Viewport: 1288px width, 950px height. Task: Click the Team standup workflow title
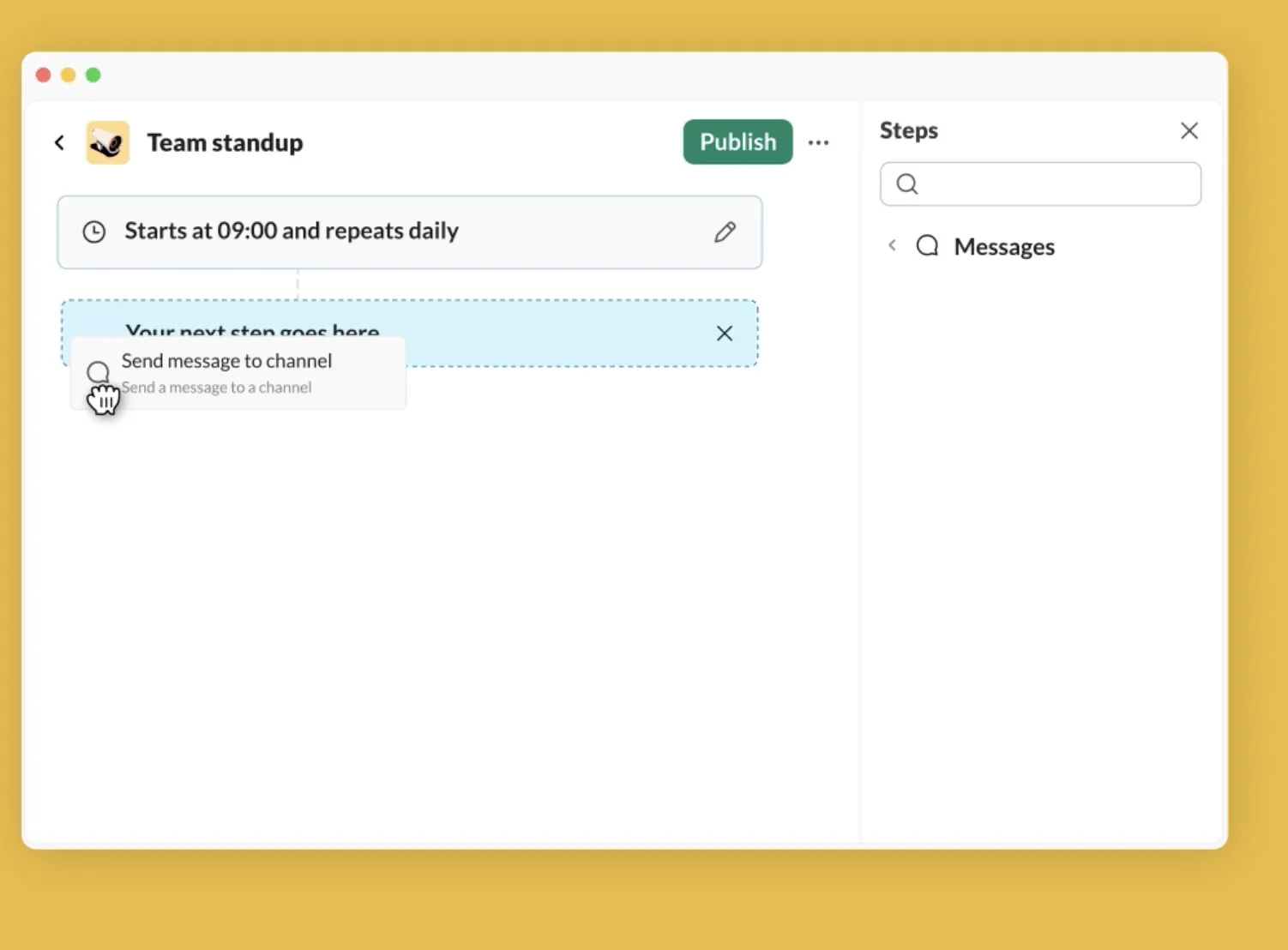pyautogui.click(x=225, y=142)
